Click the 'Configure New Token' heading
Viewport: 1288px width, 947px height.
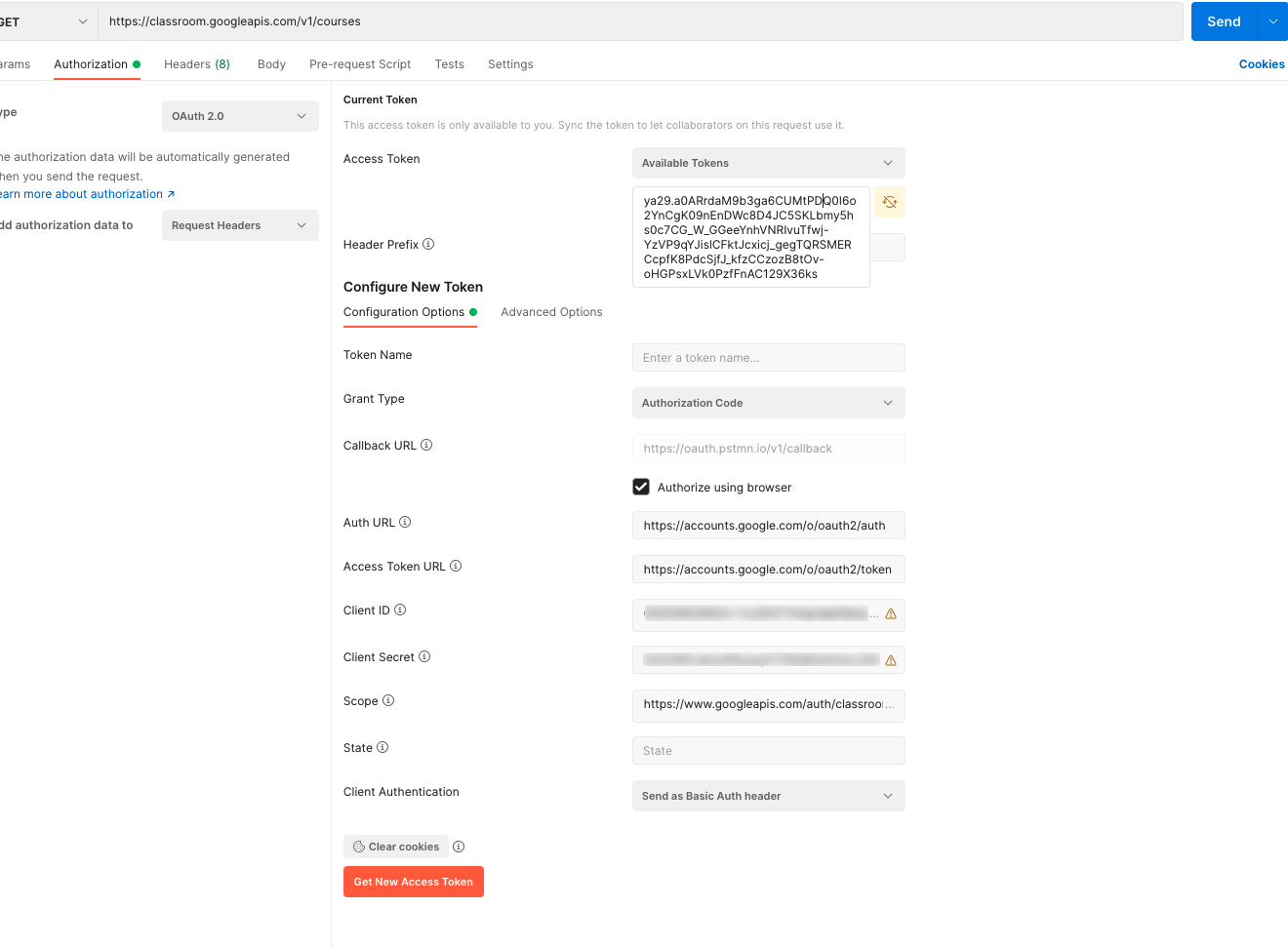413,287
